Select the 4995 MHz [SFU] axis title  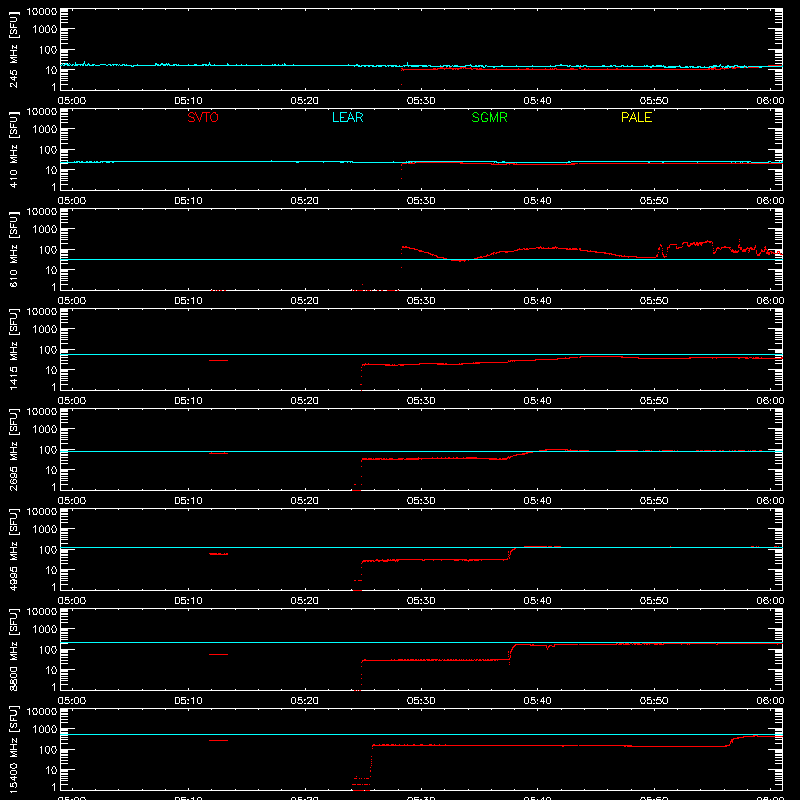14,549
